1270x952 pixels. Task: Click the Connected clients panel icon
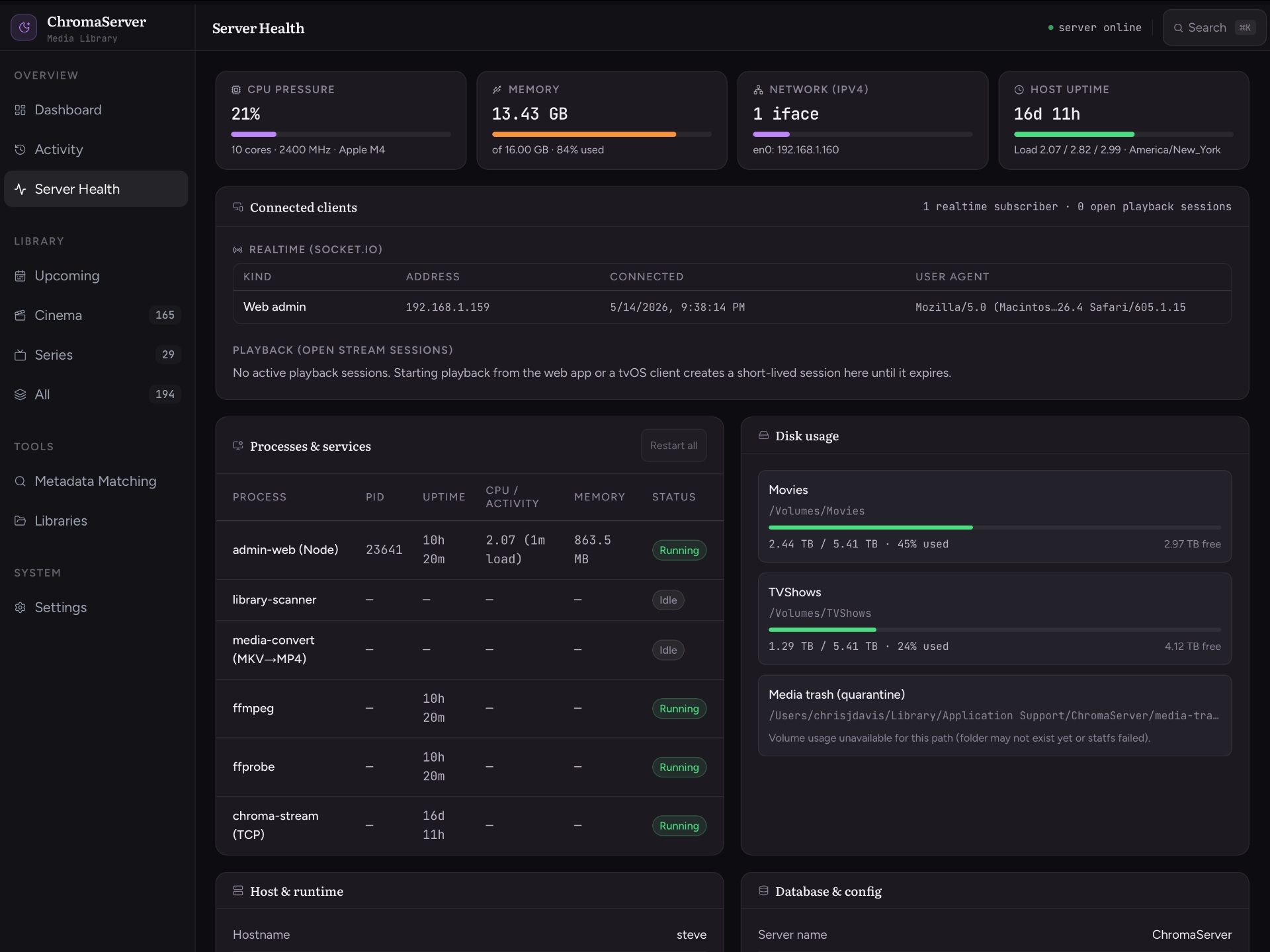(x=238, y=207)
